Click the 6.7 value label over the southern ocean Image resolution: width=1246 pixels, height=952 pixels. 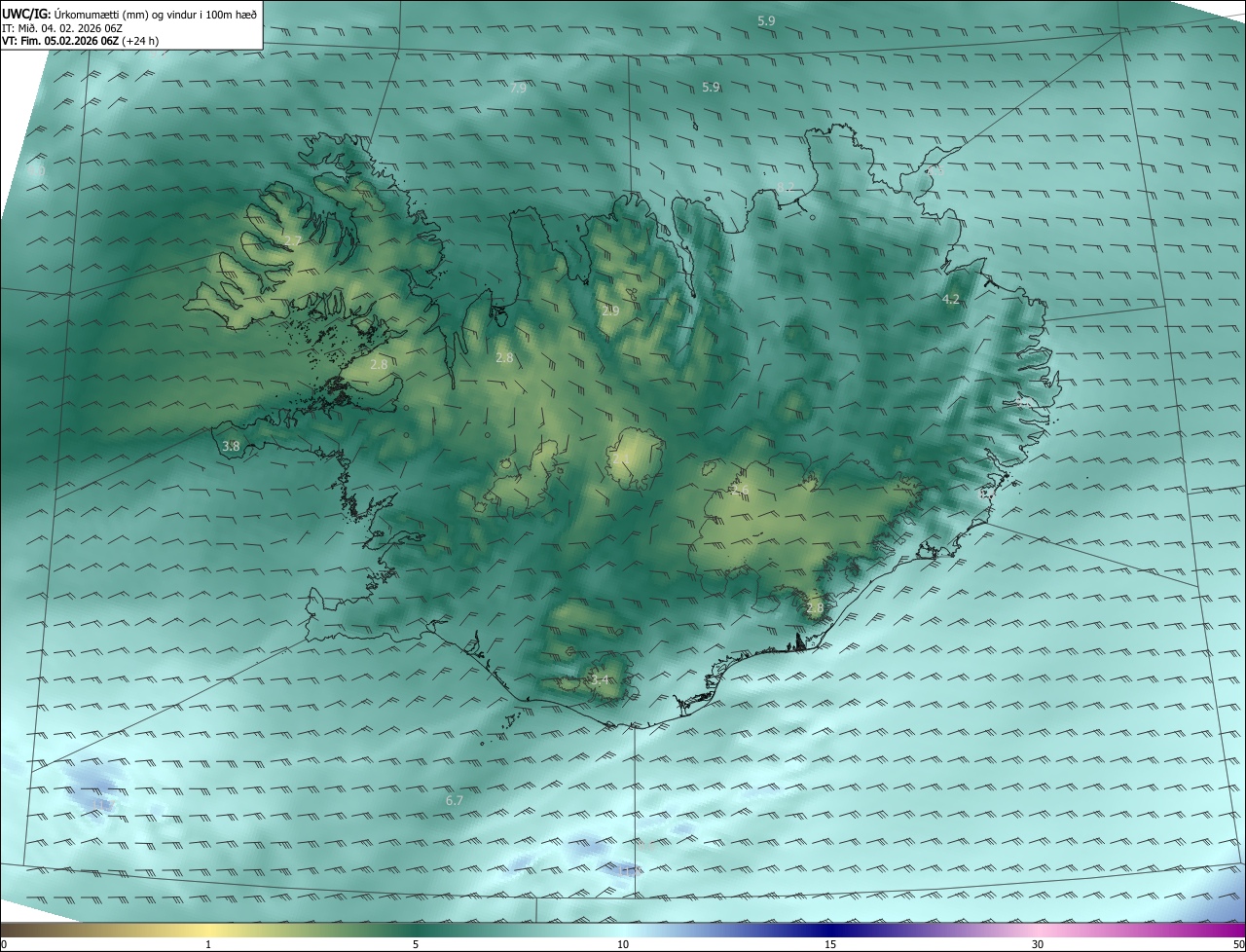pos(454,800)
